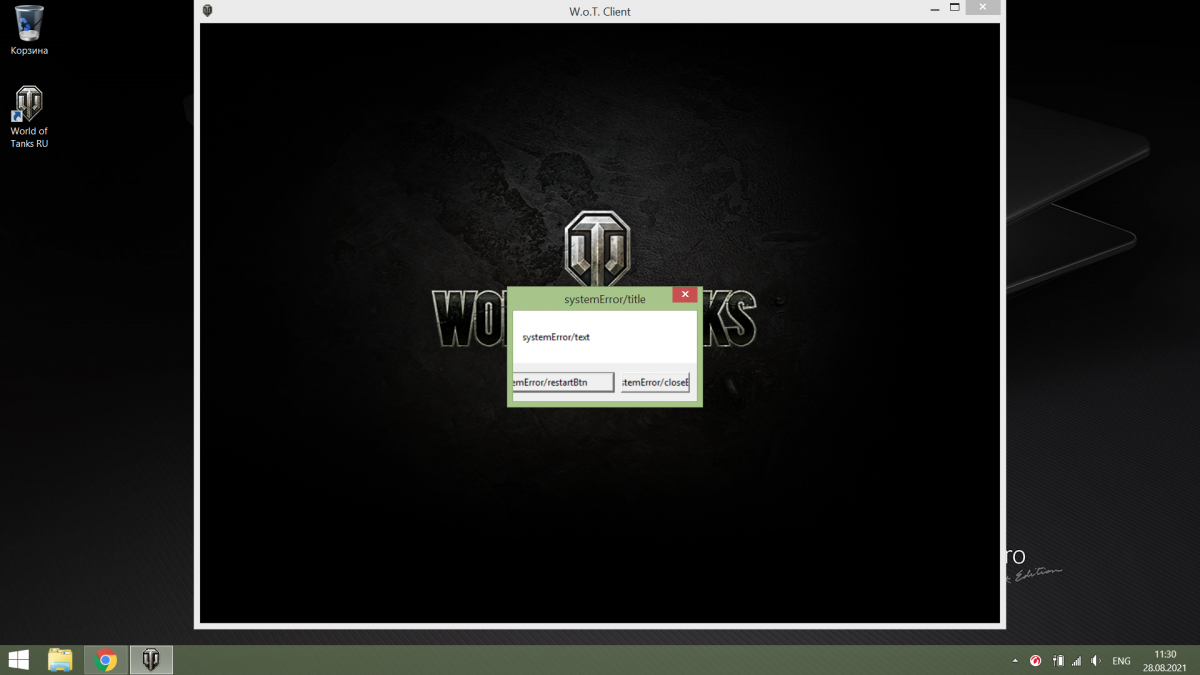The image size is (1200, 675).
Task: Open the battery power tray icon
Action: 1058,661
